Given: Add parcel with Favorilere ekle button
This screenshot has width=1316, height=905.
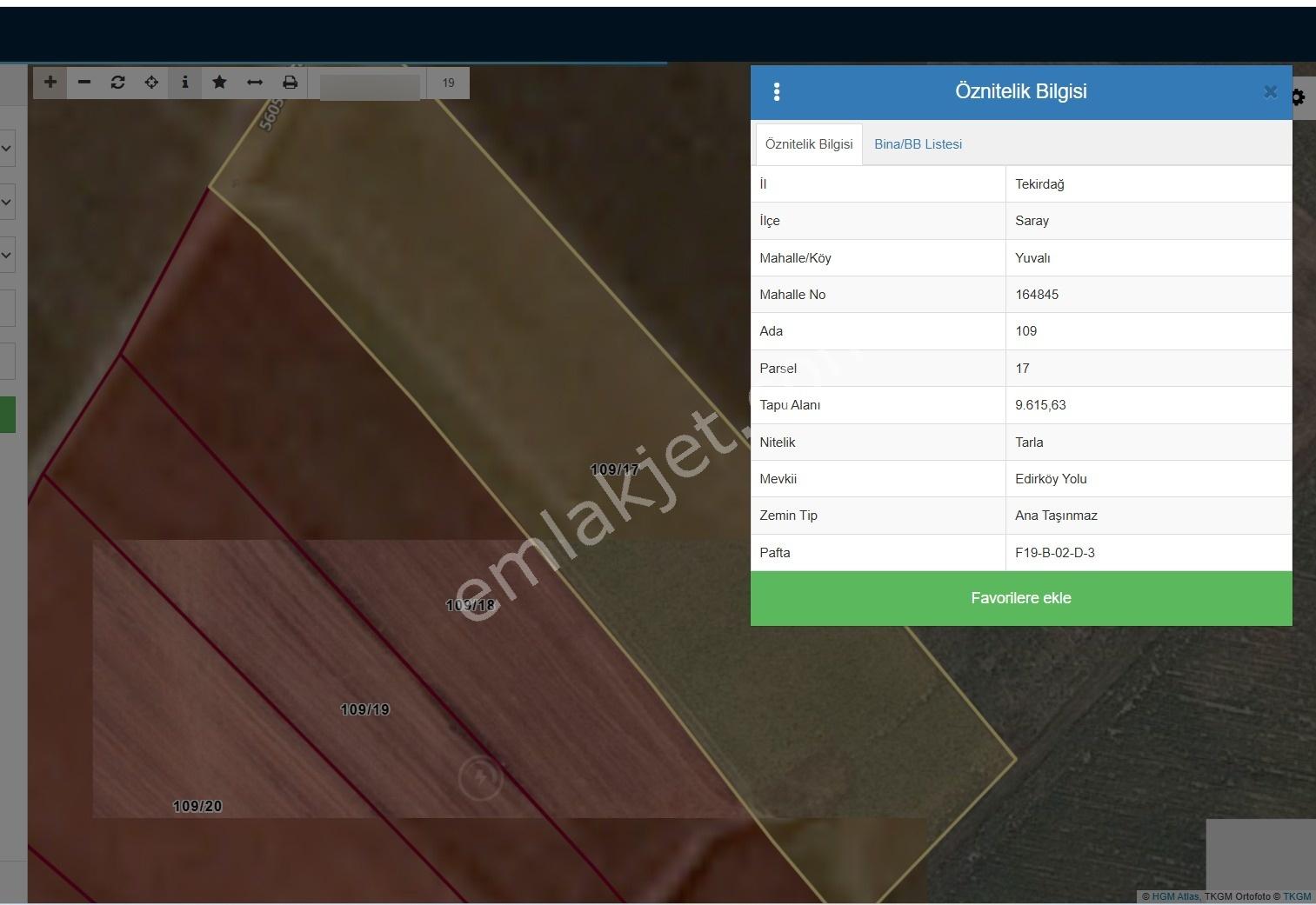Looking at the screenshot, I should point(1021,598).
